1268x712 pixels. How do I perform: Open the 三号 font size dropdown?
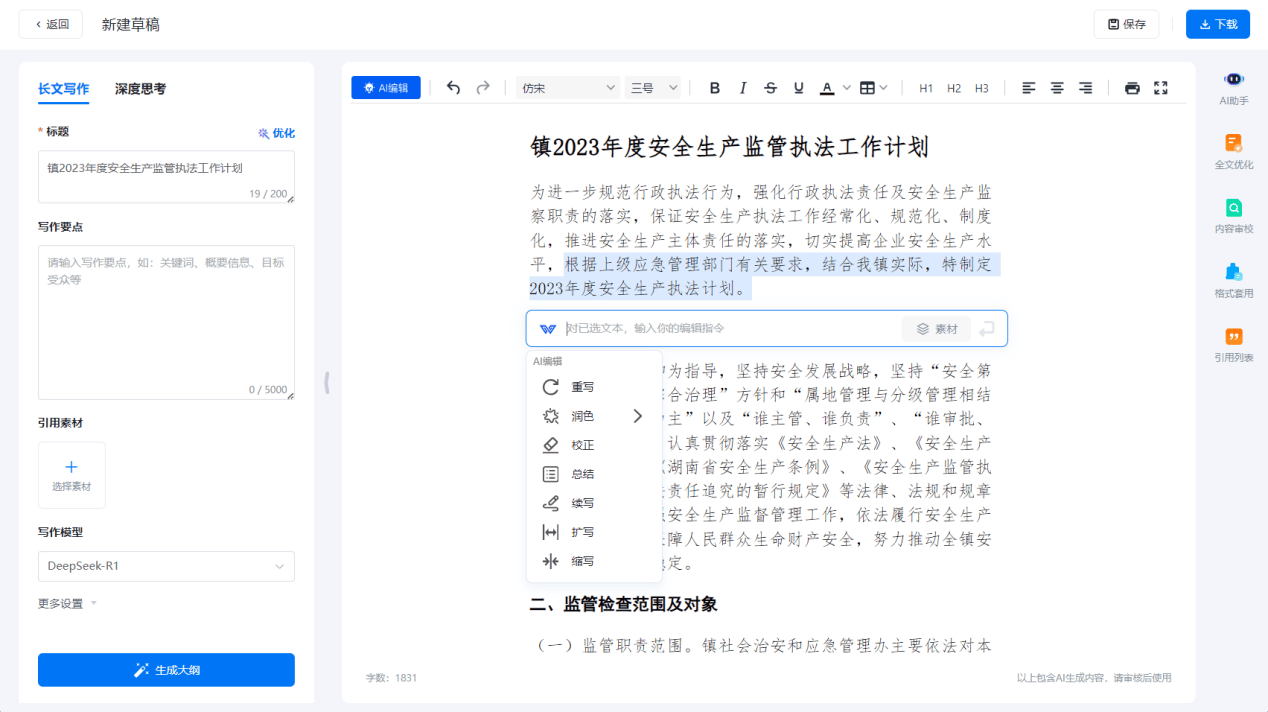[x=652, y=88]
